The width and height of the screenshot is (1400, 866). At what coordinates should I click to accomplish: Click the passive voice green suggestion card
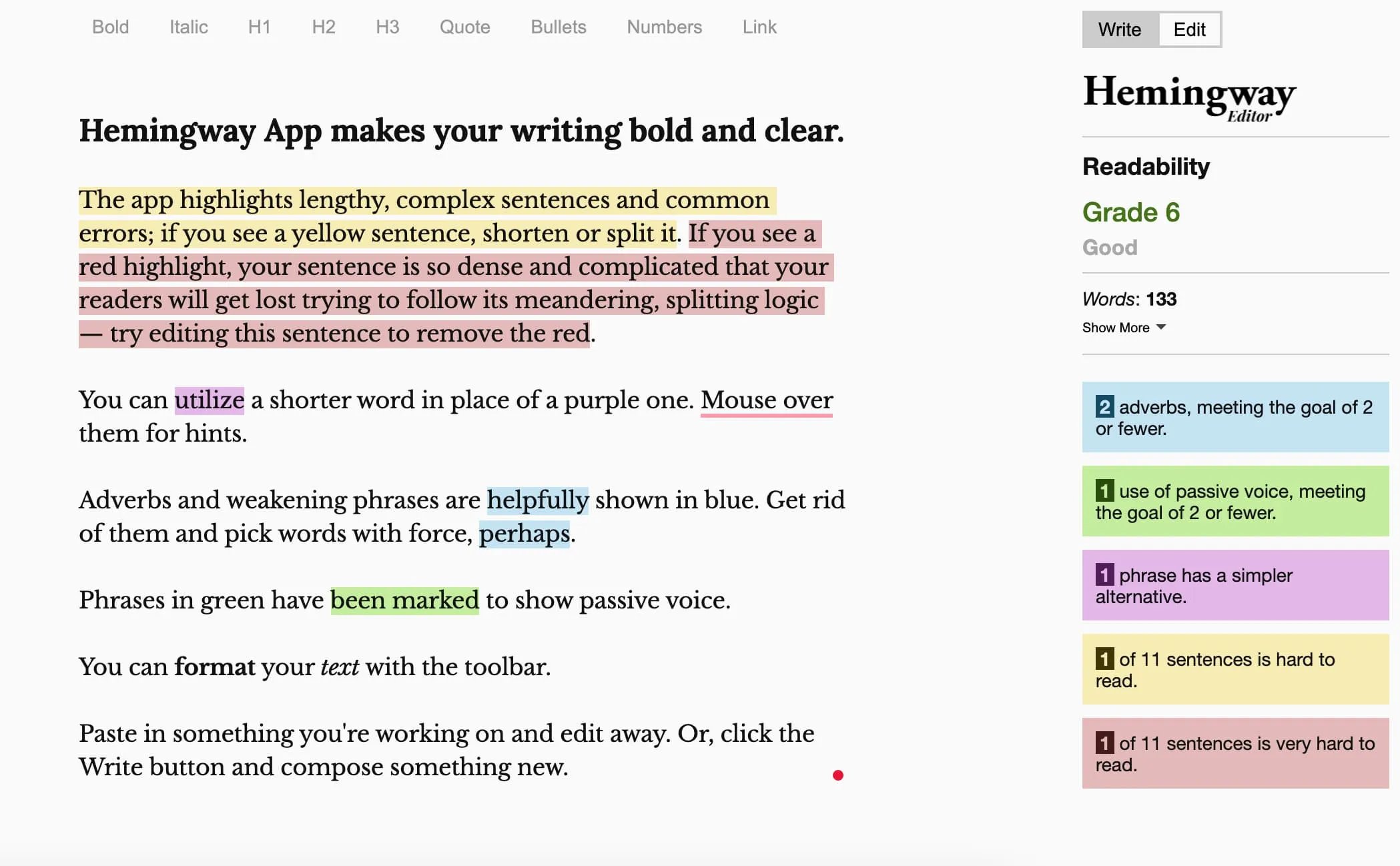pos(1233,501)
